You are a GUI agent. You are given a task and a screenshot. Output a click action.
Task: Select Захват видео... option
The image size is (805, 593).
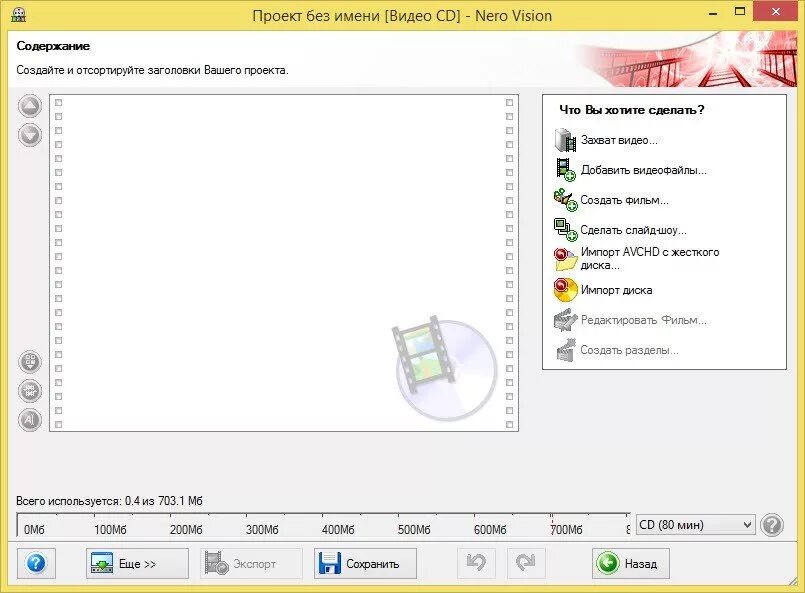coord(619,140)
